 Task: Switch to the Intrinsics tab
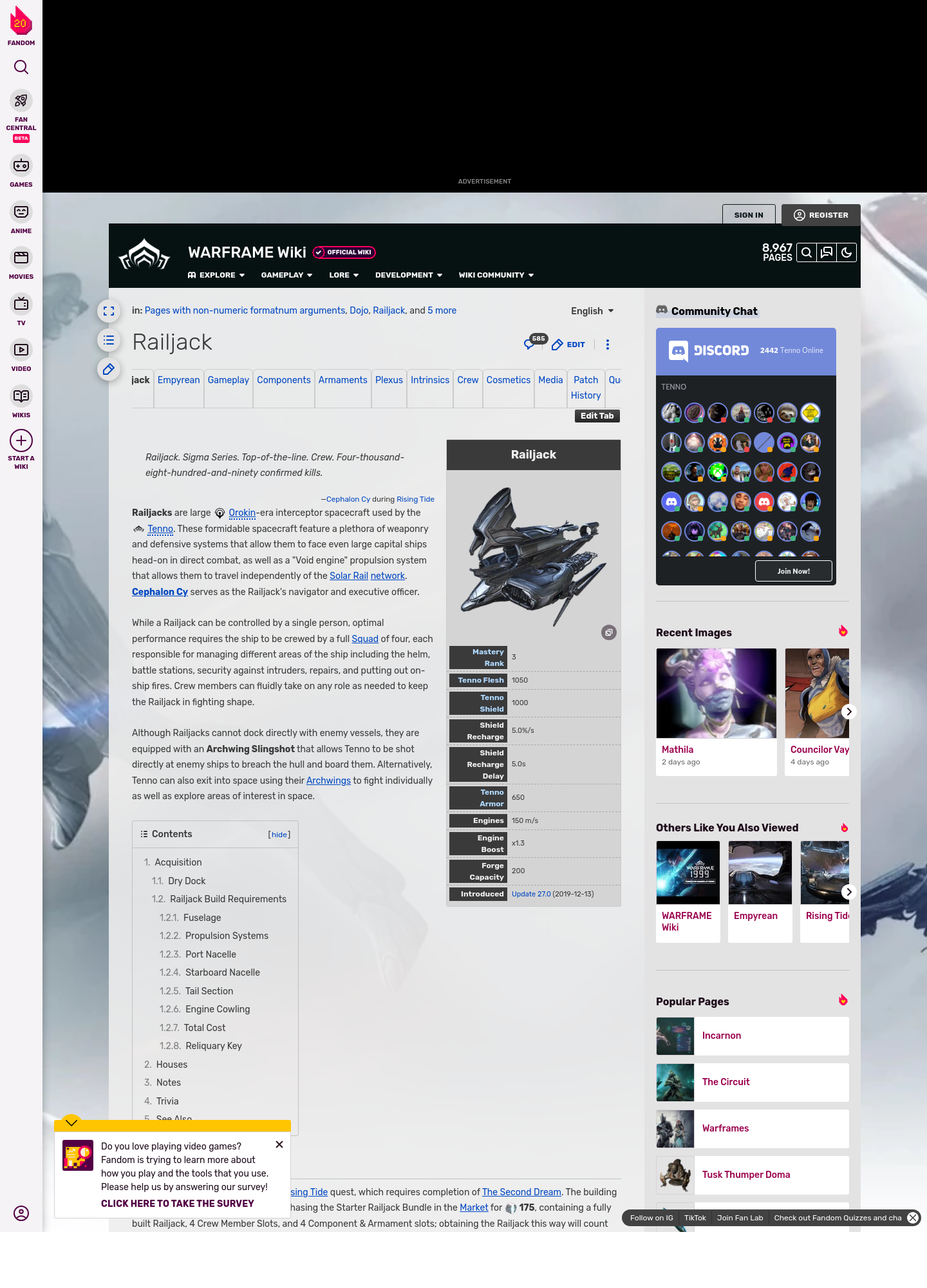point(430,380)
